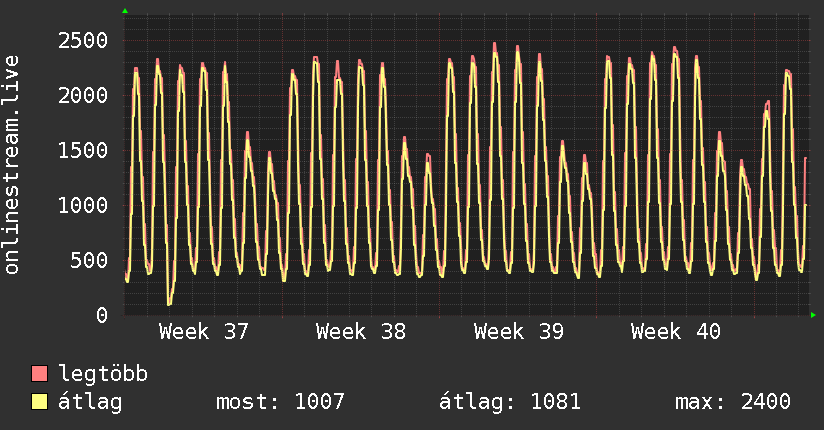Screen dimensions: 824x430
Task: Click the 0 y-axis label
Action: pos(102,315)
